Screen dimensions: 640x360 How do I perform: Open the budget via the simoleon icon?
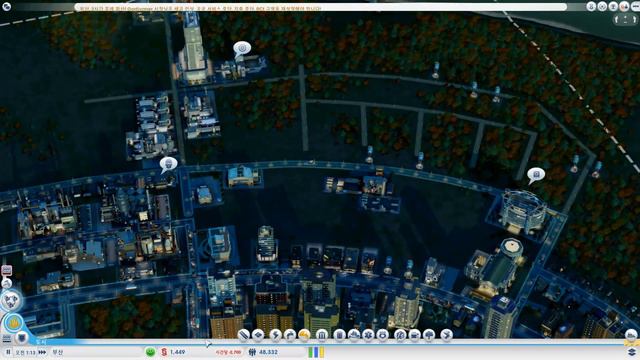[164, 352]
